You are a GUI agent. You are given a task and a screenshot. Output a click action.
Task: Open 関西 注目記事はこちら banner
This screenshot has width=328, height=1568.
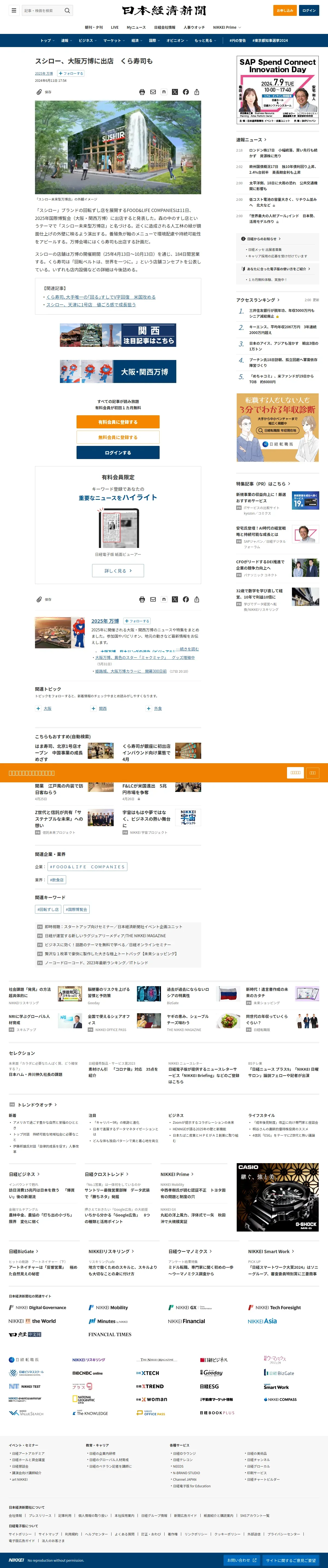118,335
